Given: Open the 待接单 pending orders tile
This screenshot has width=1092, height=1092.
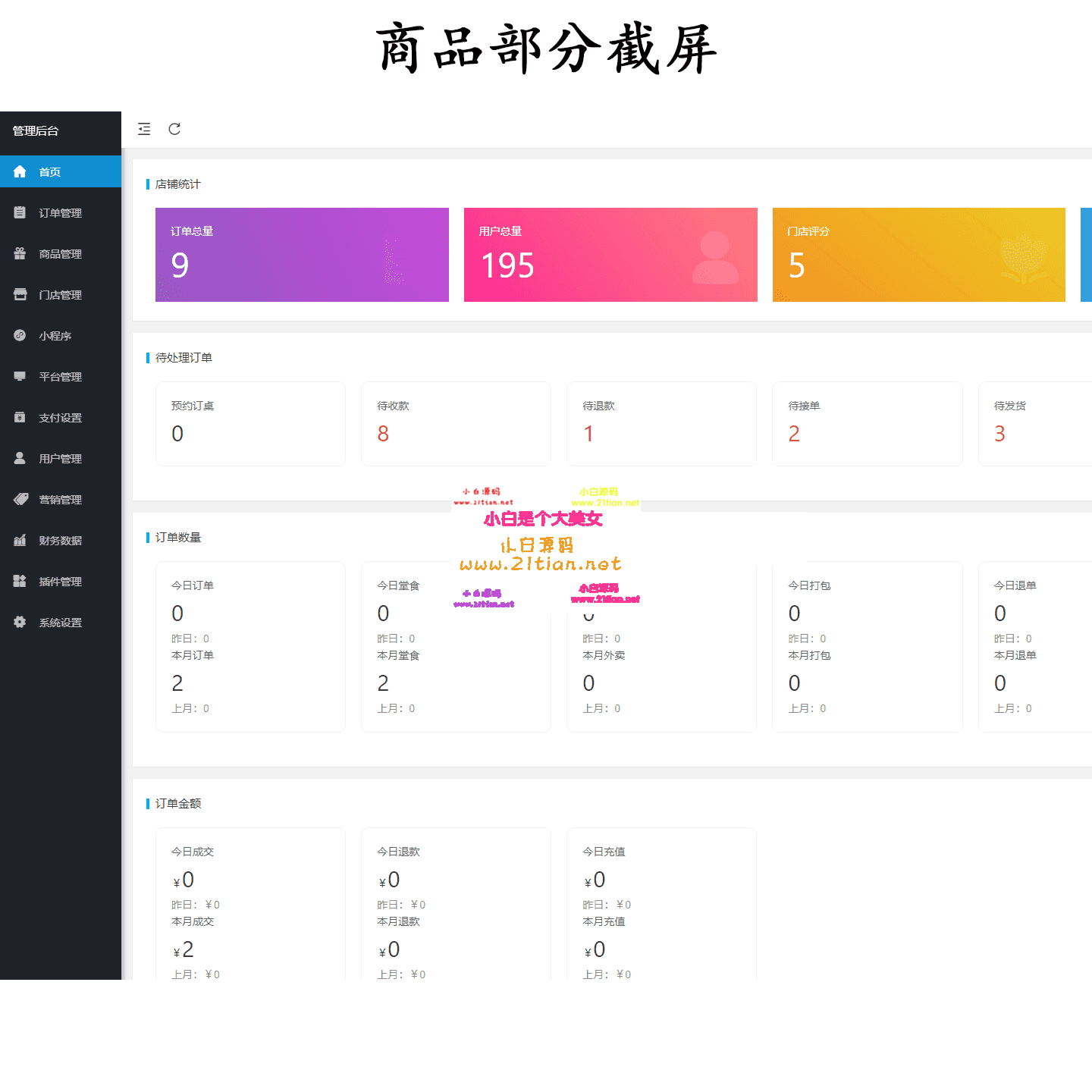Looking at the screenshot, I should (x=867, y=423).
